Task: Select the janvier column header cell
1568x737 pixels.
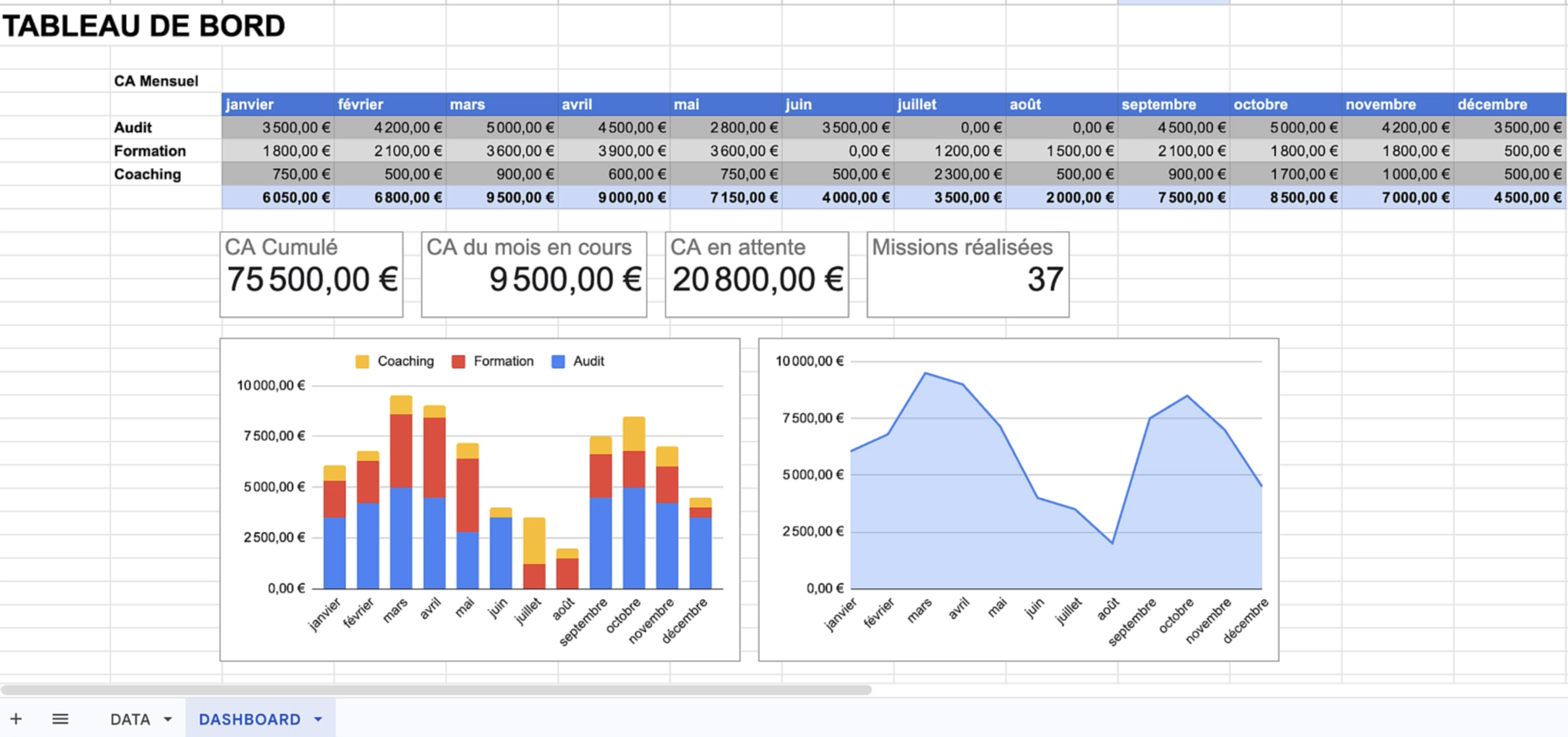Action: [278, 104]
